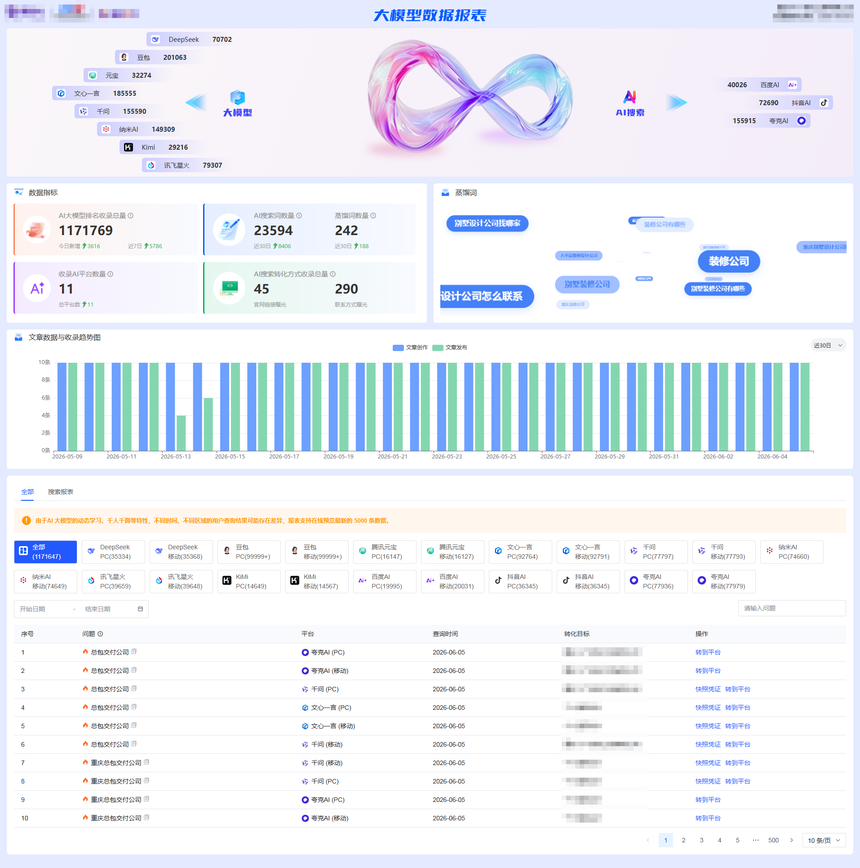Toggle the 文章发布 legend series
The width and height of the screenshot is (860, 868).
pyautogui.click(x=450, y=348)
